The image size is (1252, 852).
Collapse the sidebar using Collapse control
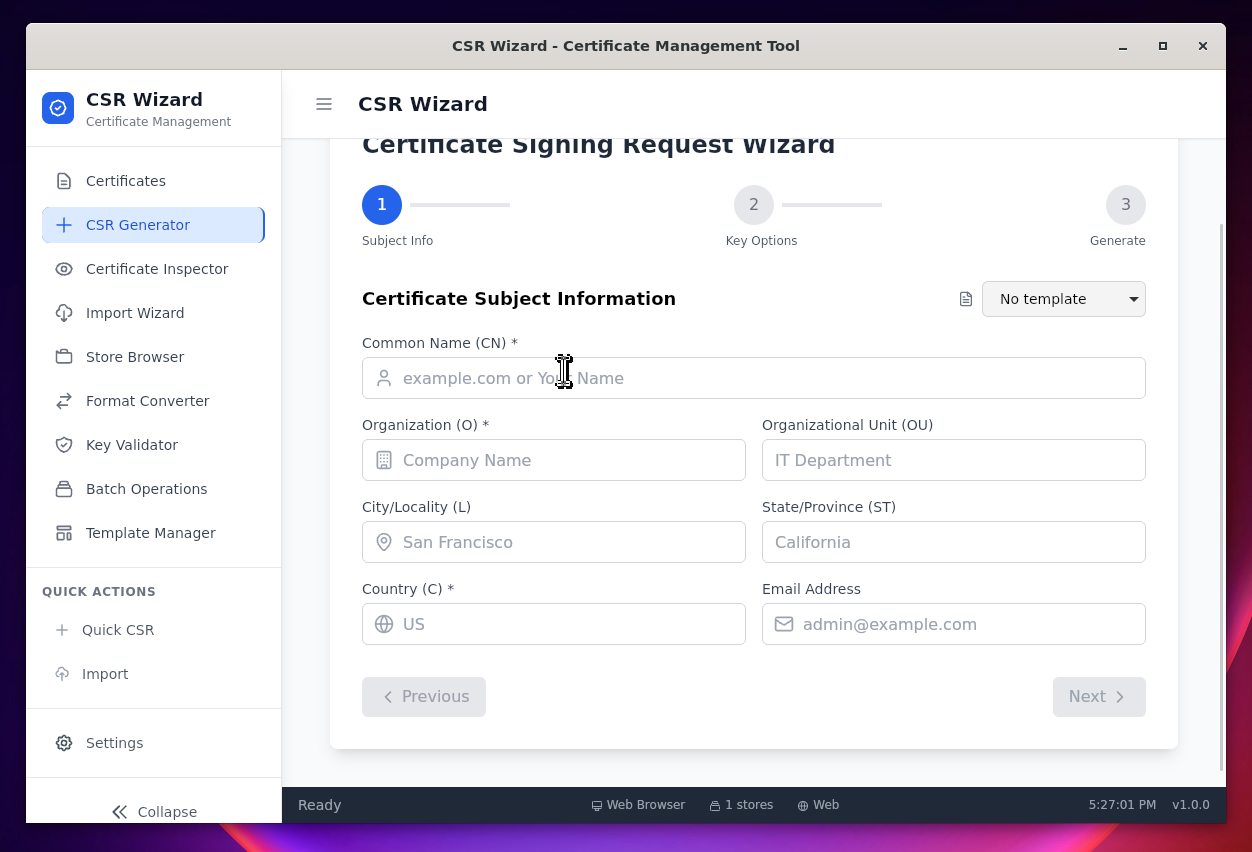154,812
